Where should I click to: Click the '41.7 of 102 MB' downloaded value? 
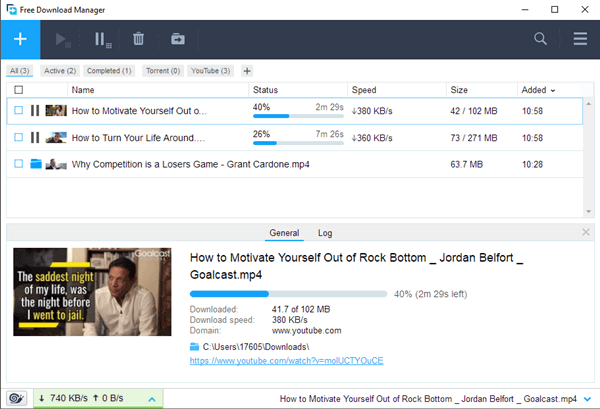[301, 309]
